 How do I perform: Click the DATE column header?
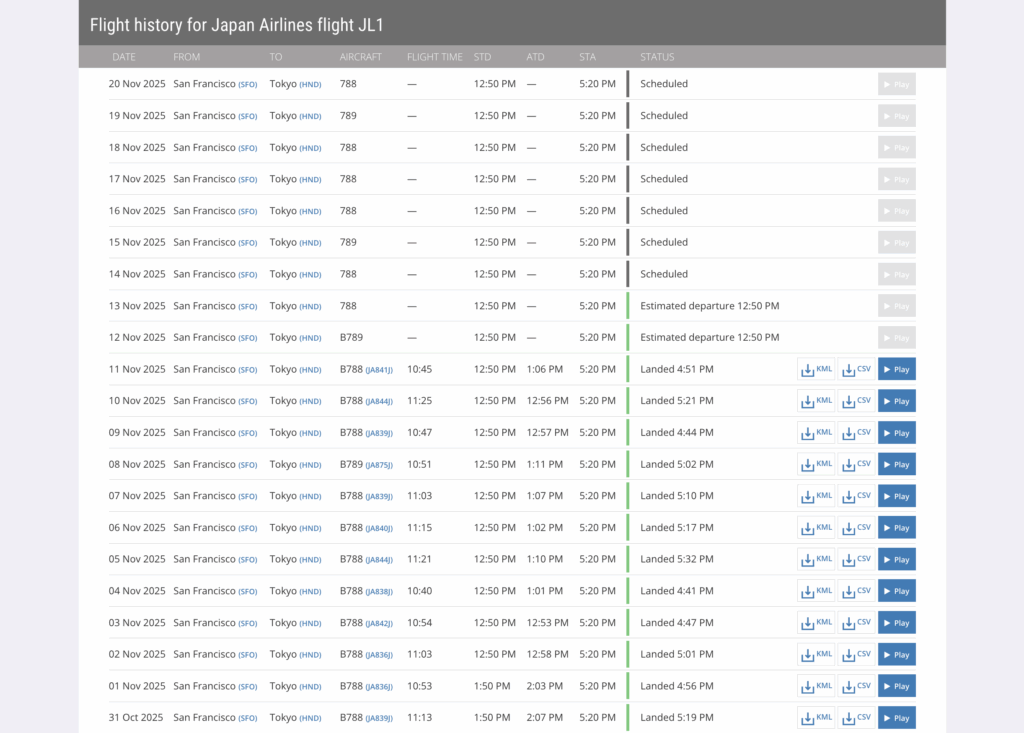124,57
